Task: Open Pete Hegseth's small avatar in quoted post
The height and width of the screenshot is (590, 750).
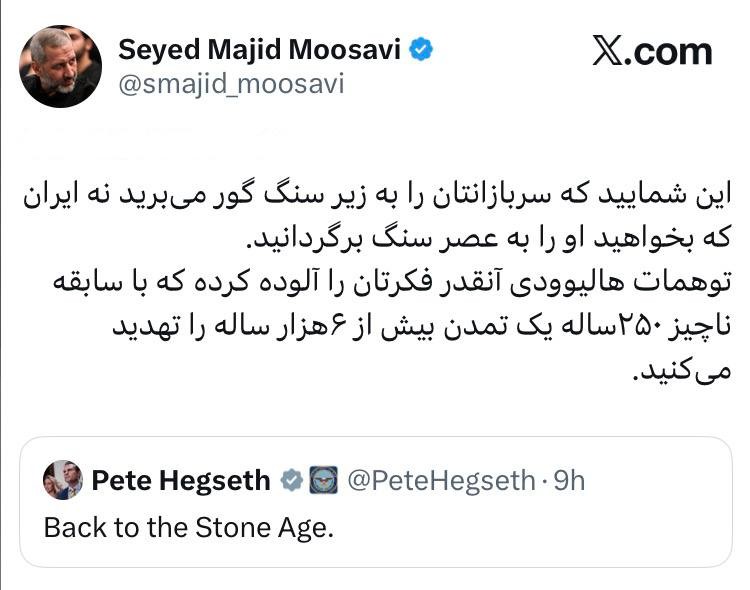Action: click(x=62, y=480)
